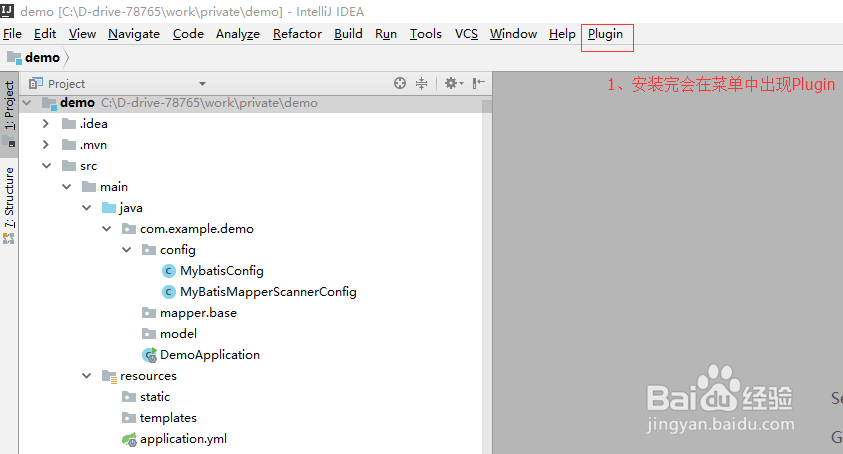Image resolution: width=843 pixels, height=454 pixels.
Task: Open the Project view dropdown
Action: (x=202, y=84)
